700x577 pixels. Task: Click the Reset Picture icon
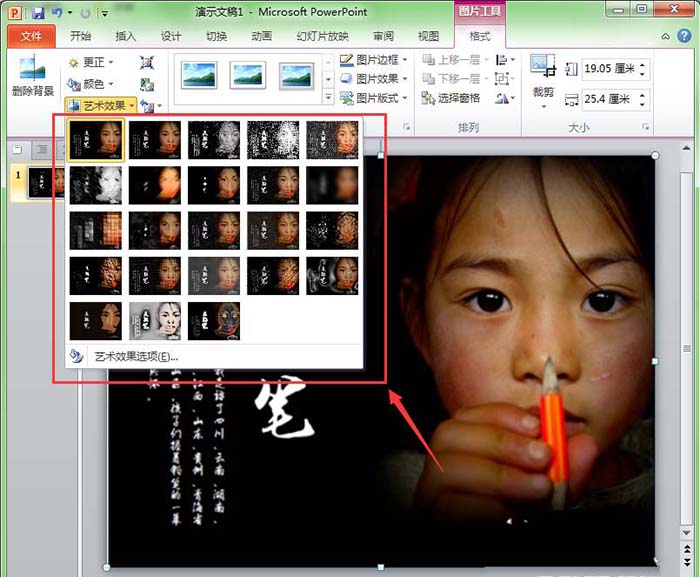pos(148,106)
